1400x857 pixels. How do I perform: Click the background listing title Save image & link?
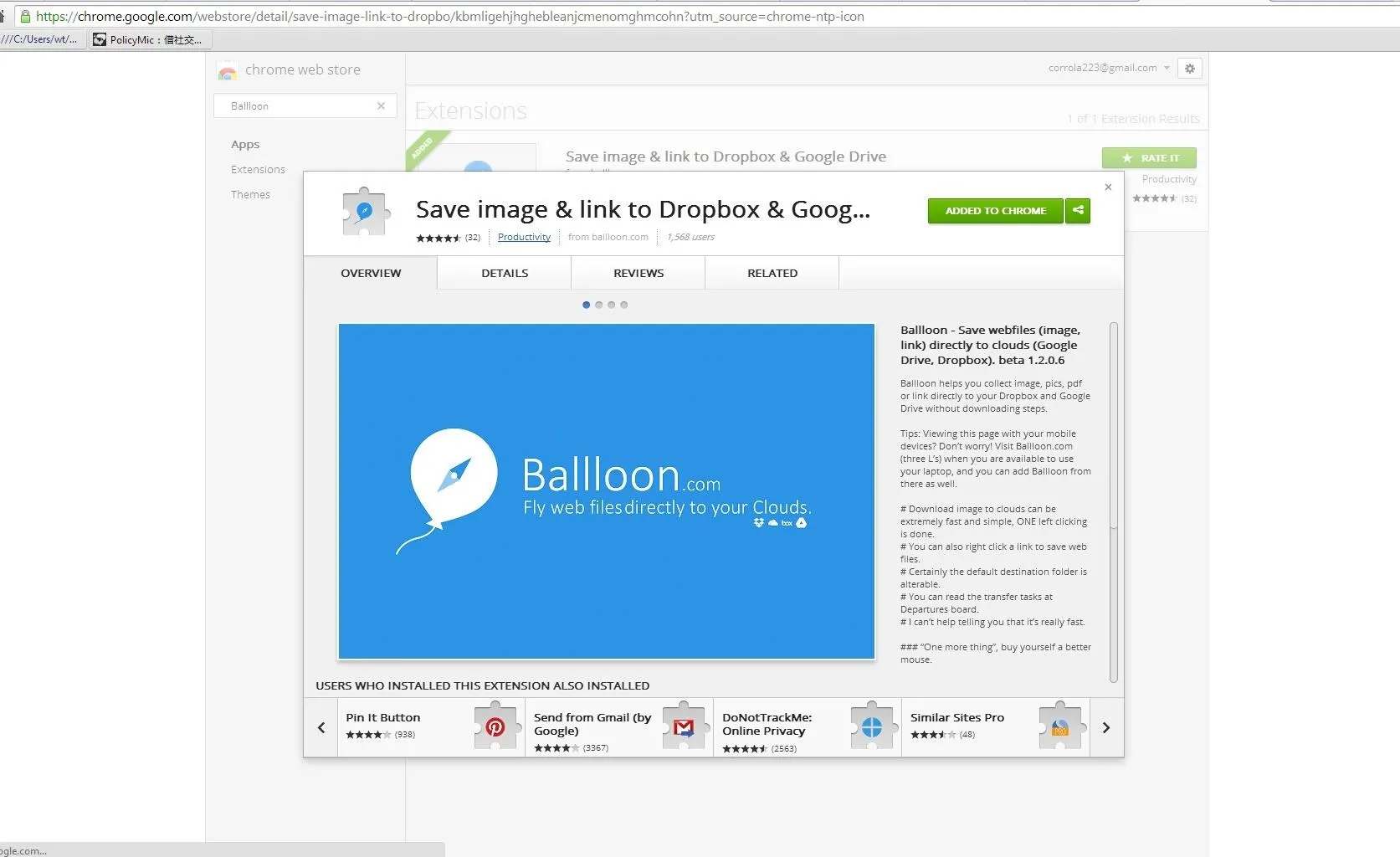[x=726, y=157]
